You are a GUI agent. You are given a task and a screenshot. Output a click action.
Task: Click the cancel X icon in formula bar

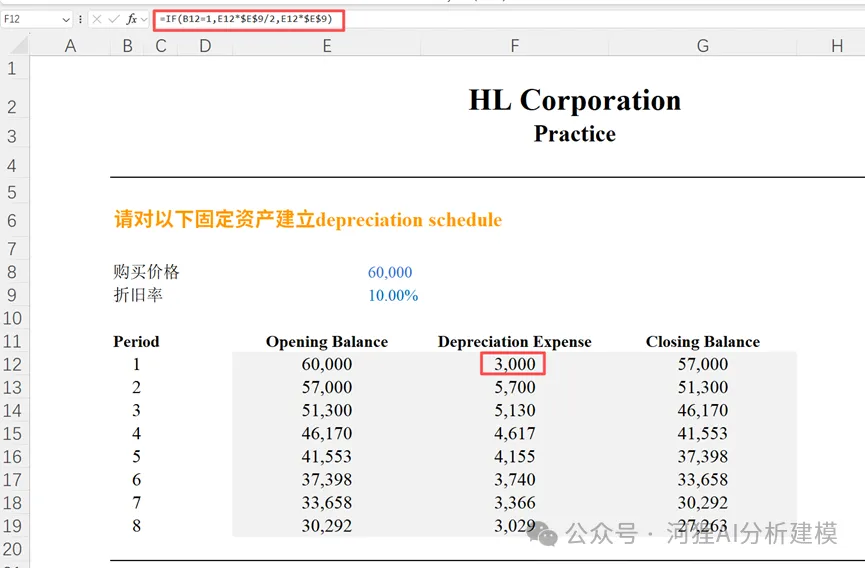(97, 19)
